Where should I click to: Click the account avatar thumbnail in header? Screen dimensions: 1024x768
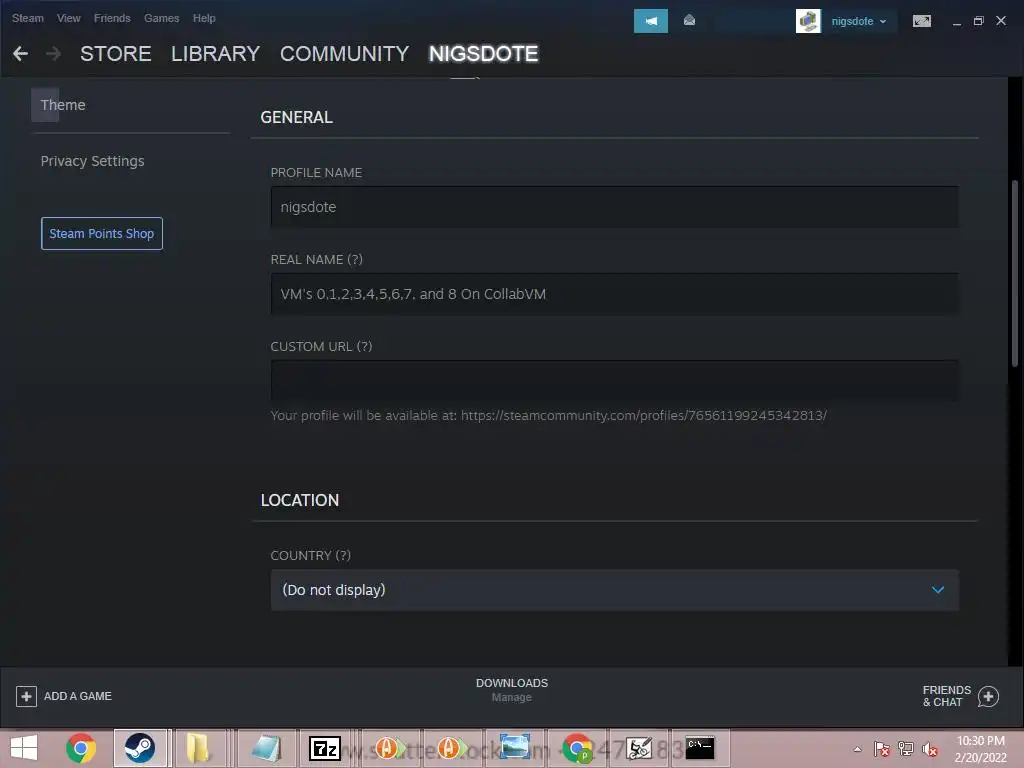tap(808, 21)
